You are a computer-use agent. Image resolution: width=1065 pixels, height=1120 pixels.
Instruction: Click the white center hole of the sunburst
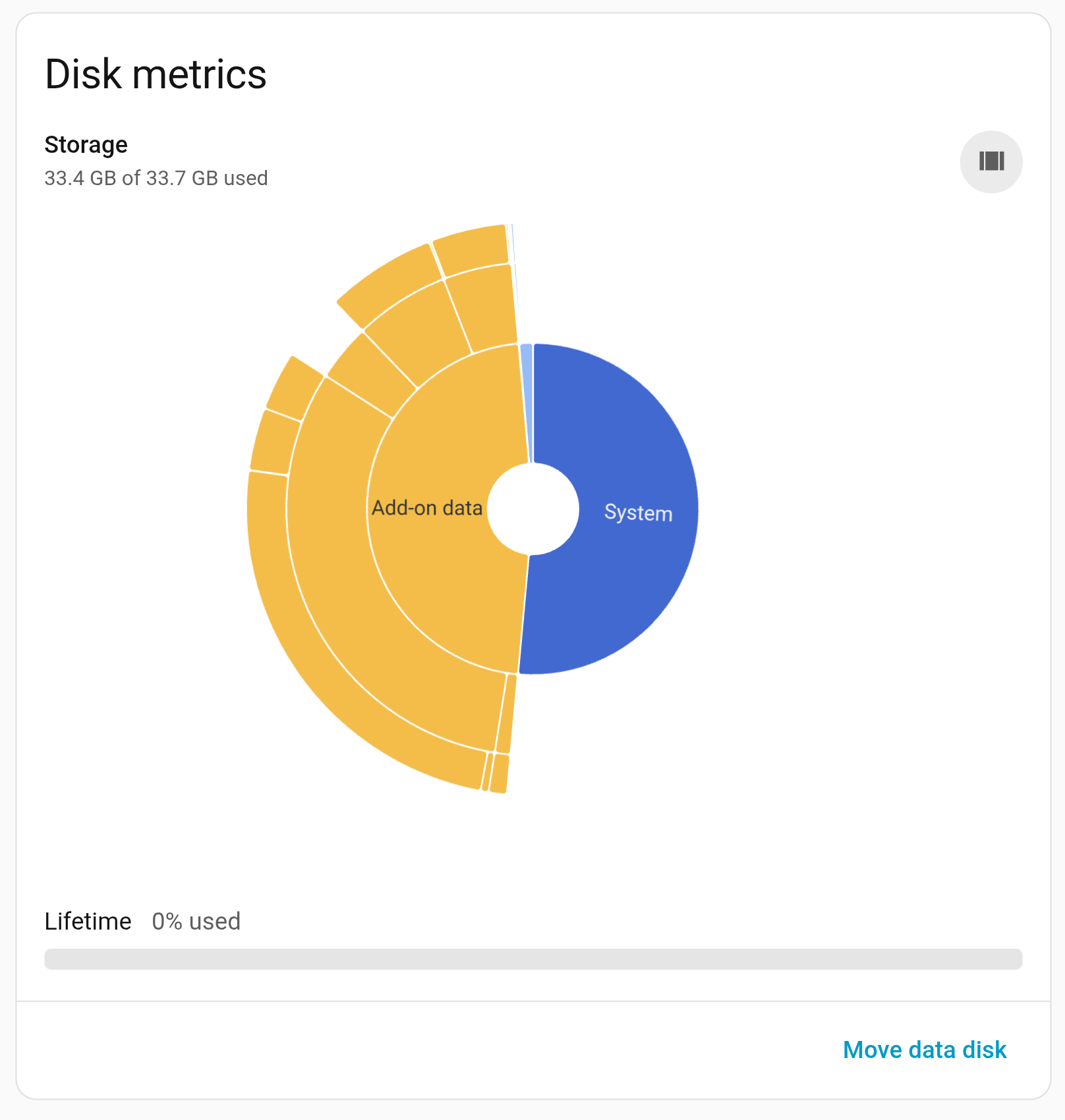tap(532, 509)
